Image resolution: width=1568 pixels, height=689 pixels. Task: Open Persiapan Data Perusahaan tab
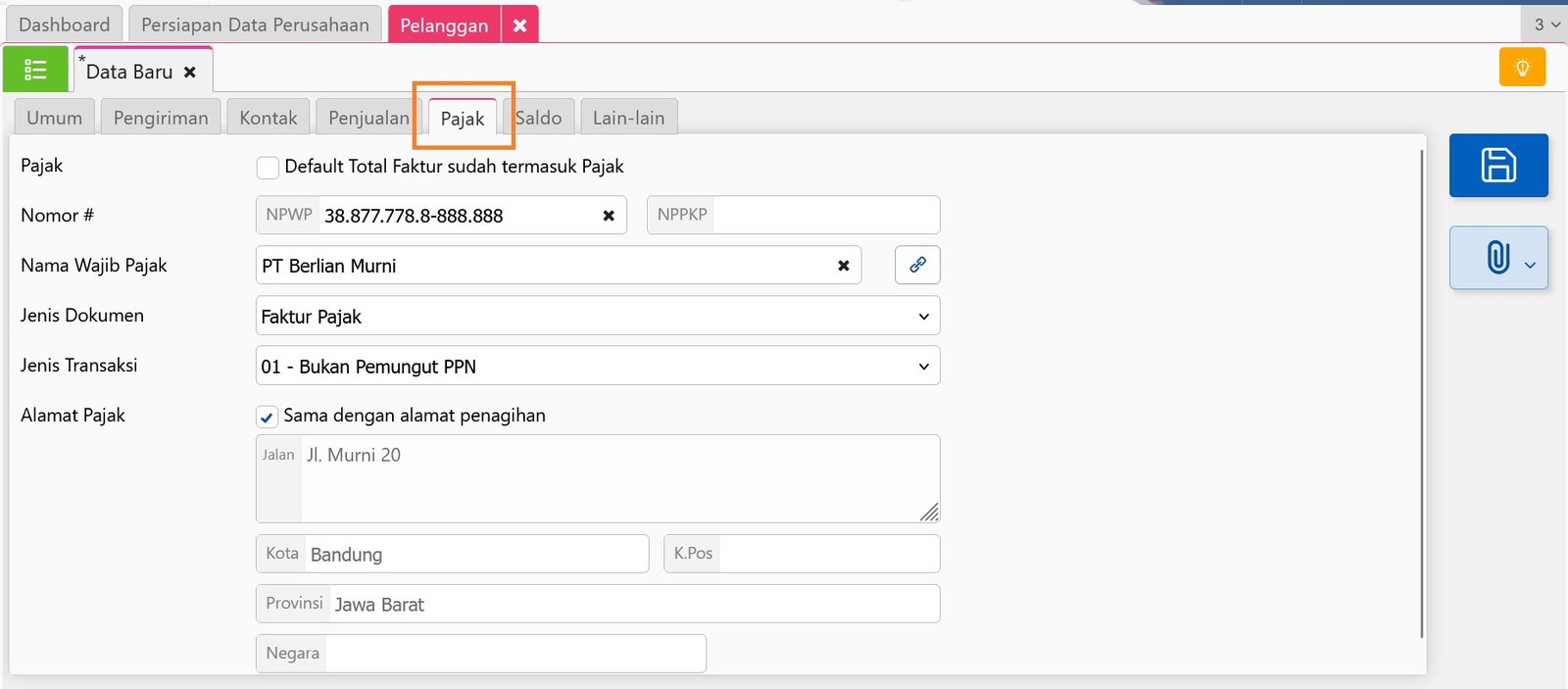tap(255, 25)
